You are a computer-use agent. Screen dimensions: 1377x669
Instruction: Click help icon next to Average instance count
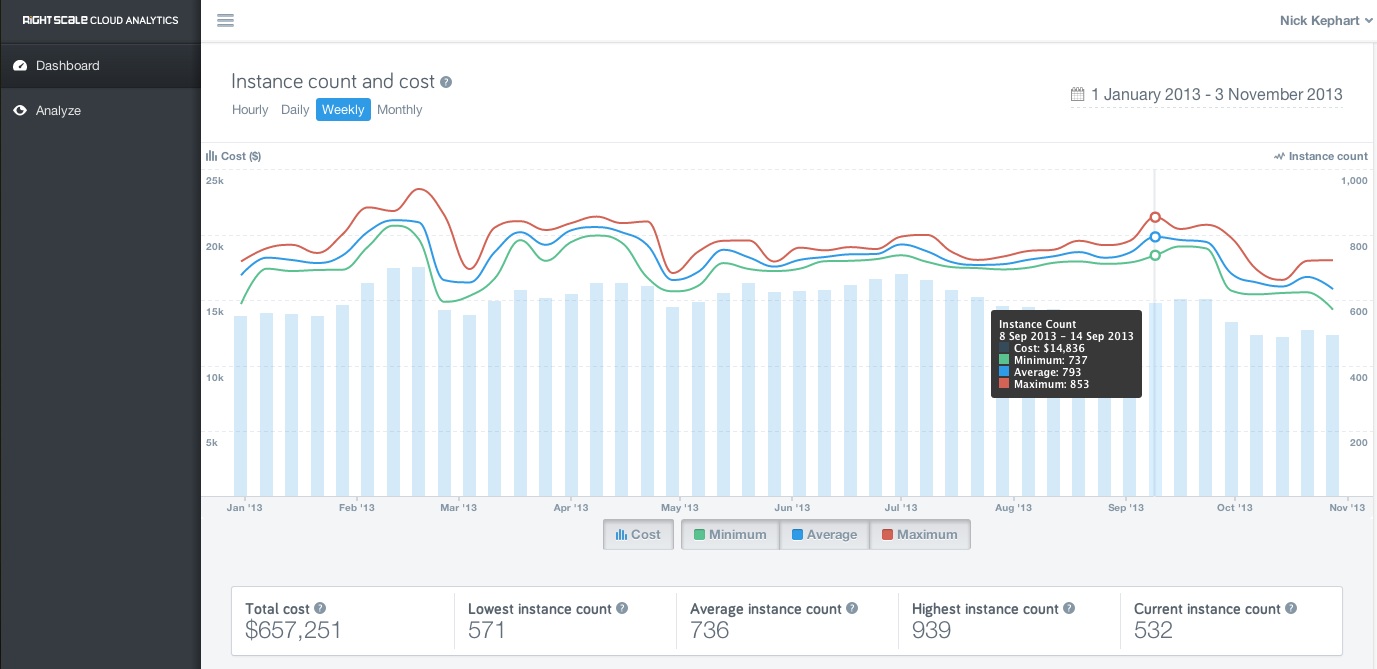tap(852, 608)
